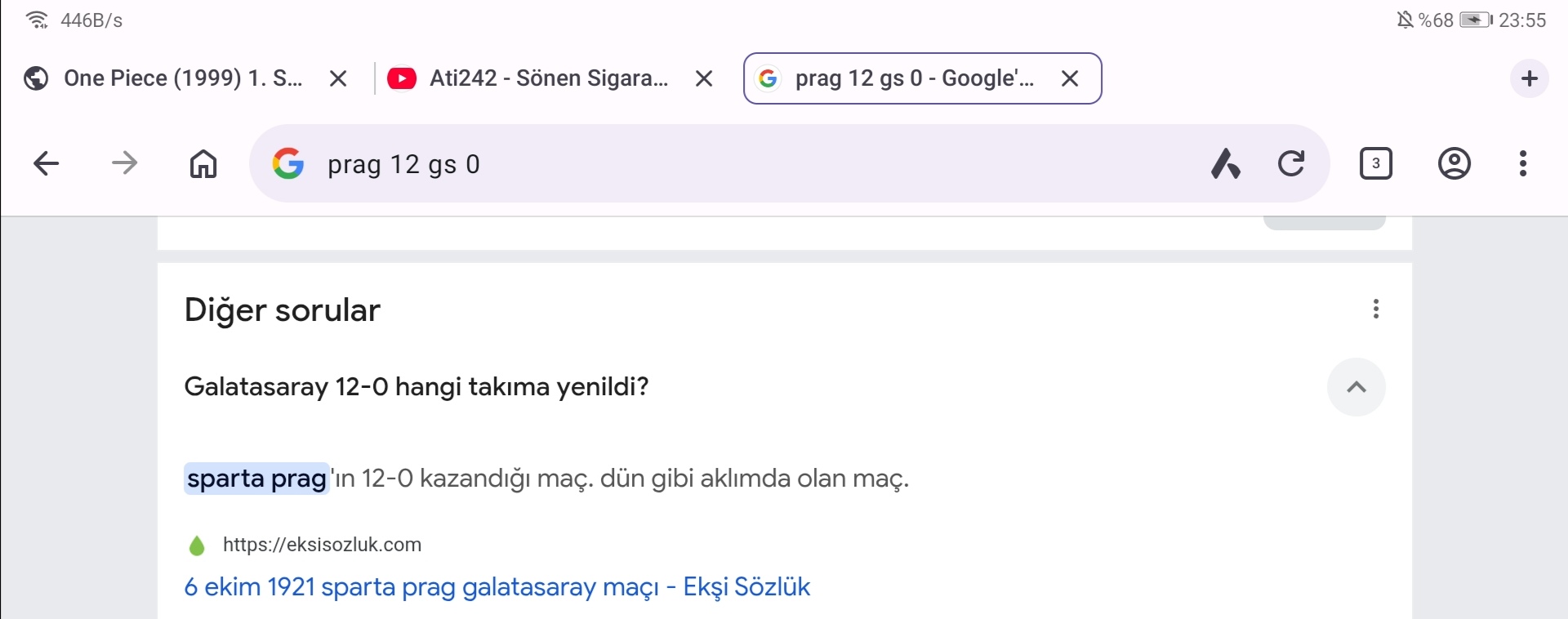Collapse the Galatasaray 12-0 question
Viewport: 1568px width, 619px height.
pos(1356,387)
